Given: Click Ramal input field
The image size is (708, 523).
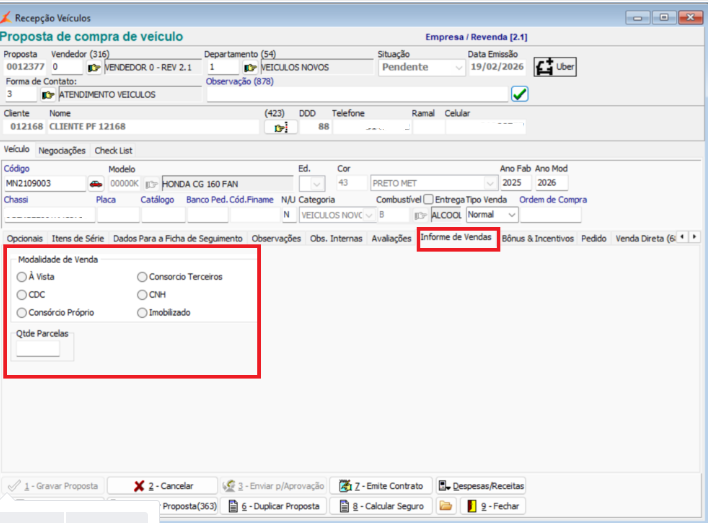Looking at the screenshot, I should pos(429,127).
